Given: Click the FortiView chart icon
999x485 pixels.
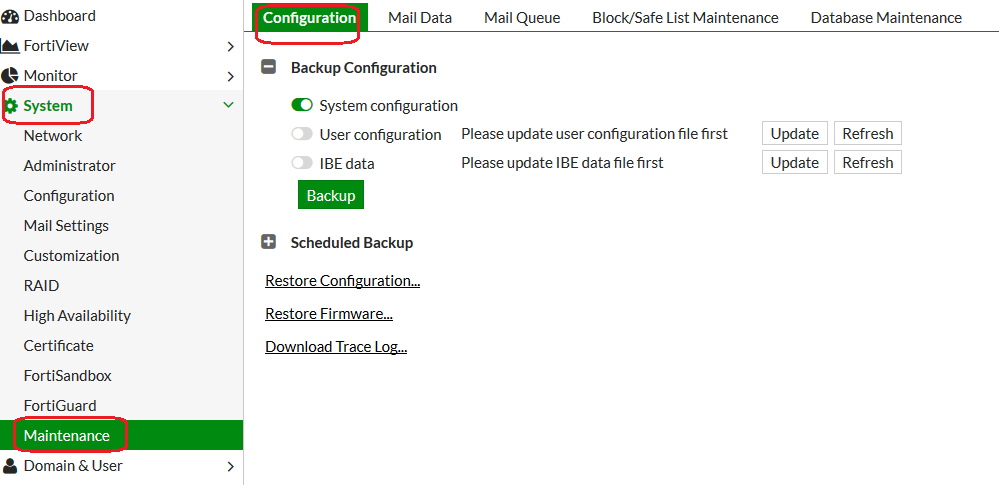Looking at the screenshot, I should click(10, 46).
